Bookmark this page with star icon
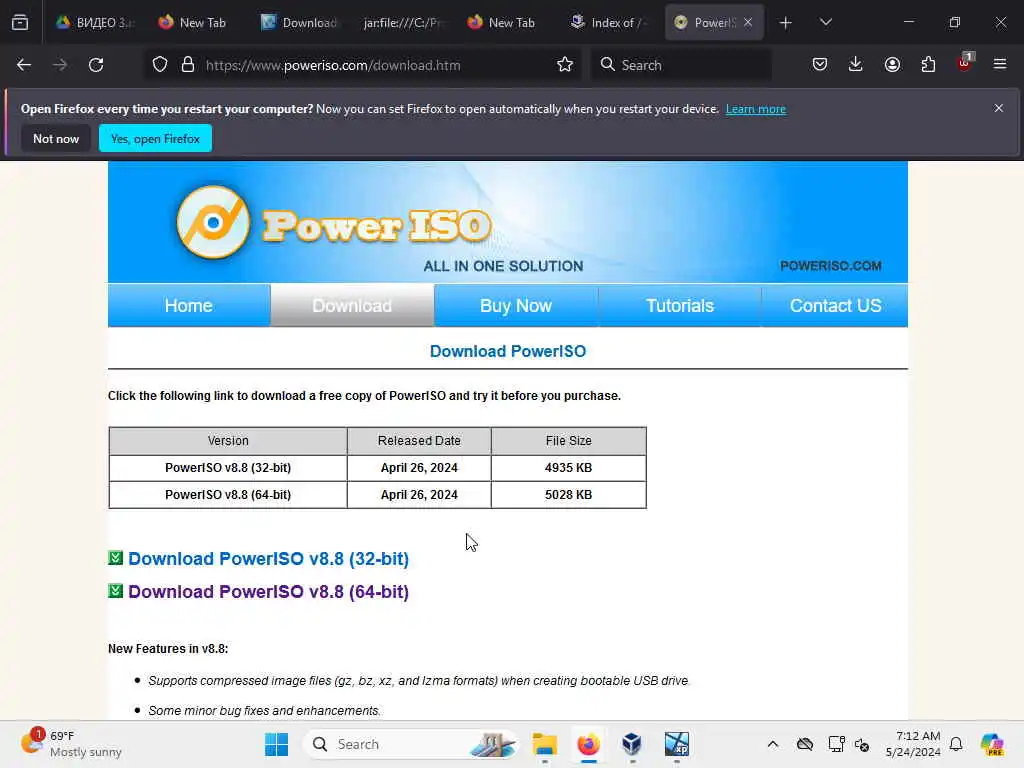Viewport: 1024px width, 768px height. coord(565,65)
